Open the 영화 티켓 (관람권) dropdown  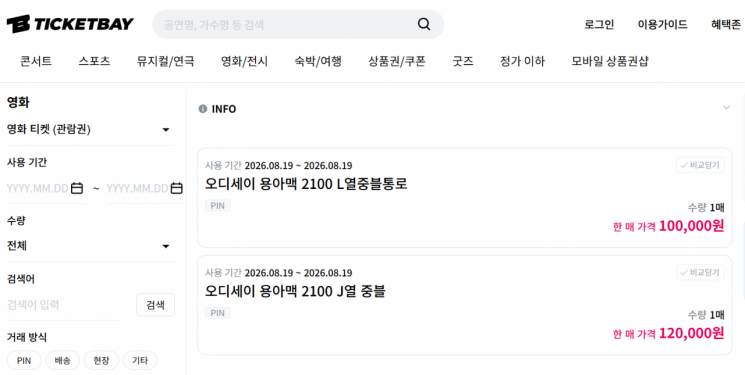[x=90, y=129]
